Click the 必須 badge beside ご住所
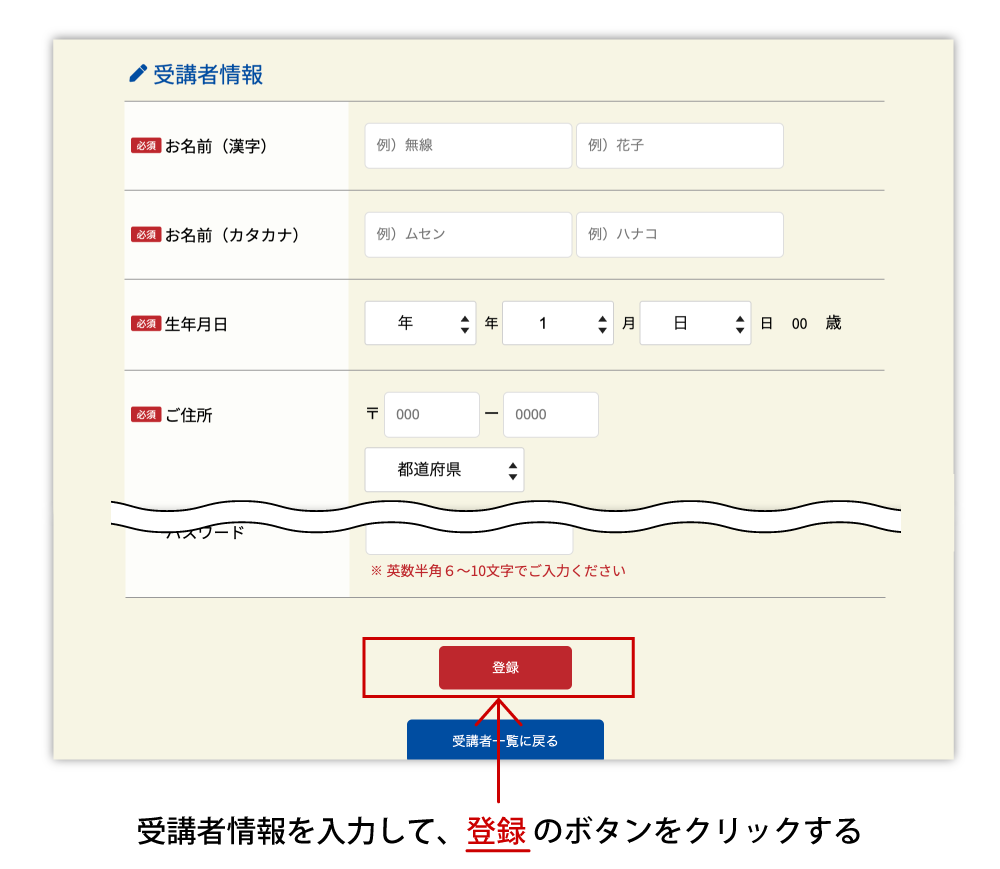This screenshot has height=869, width=1000. tap(146, 414)
